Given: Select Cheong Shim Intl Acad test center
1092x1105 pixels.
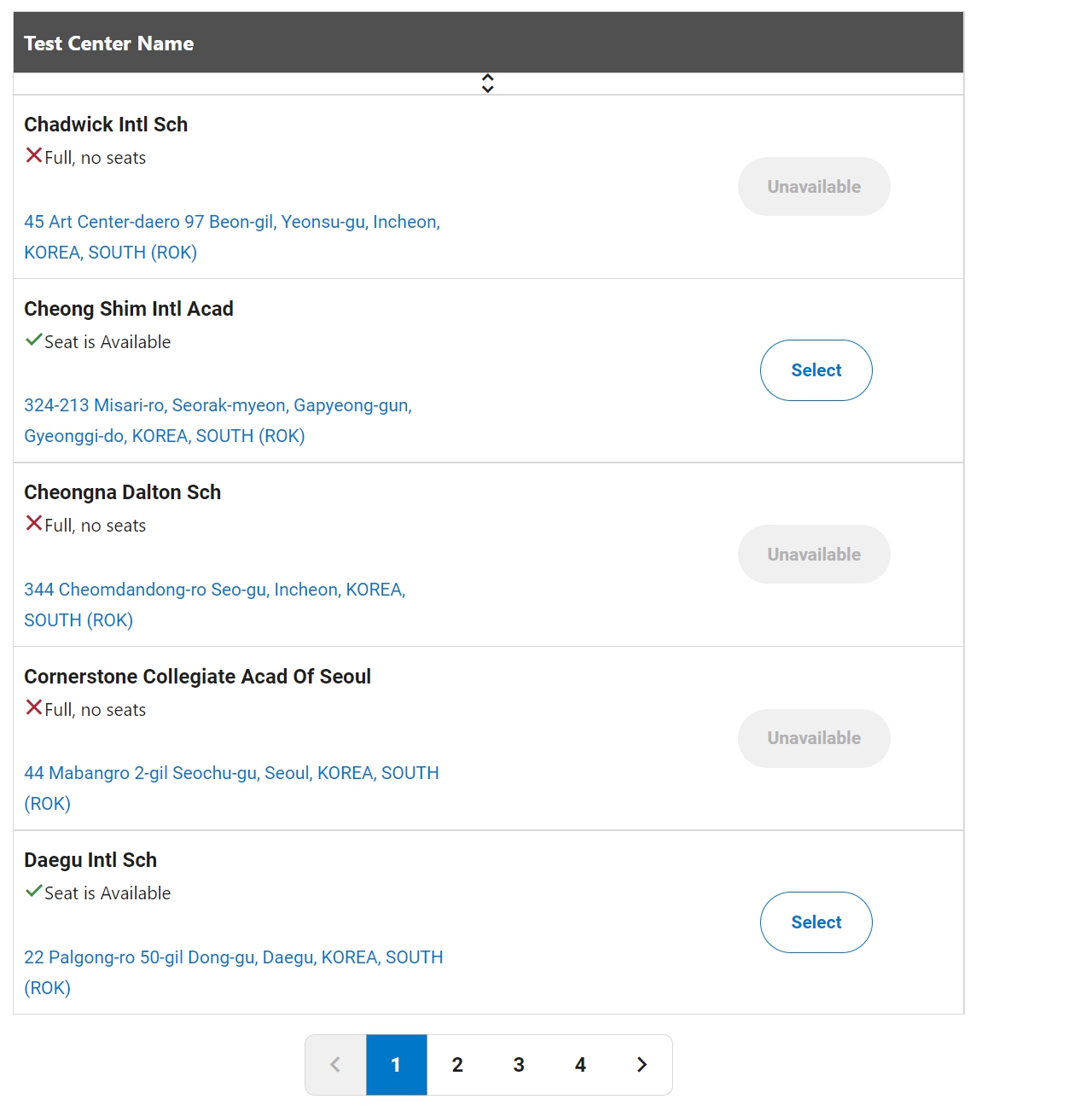Looking at the screenshot, I should 816,370.
